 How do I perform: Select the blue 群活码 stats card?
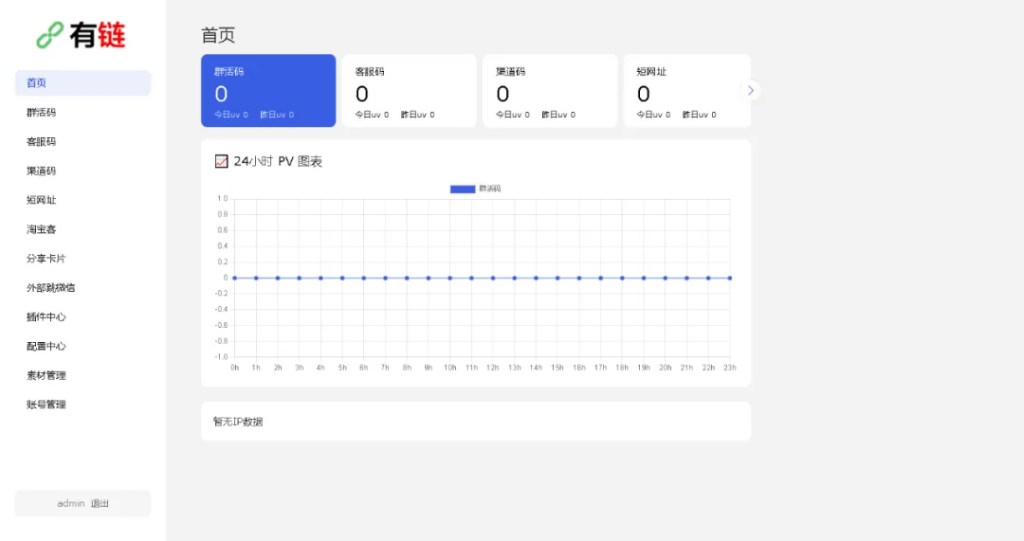(x=268, y=91)
